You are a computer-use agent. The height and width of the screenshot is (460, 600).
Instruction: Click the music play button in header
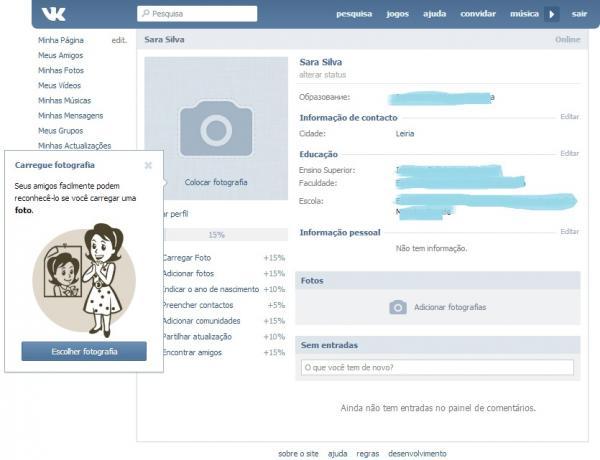553,14
